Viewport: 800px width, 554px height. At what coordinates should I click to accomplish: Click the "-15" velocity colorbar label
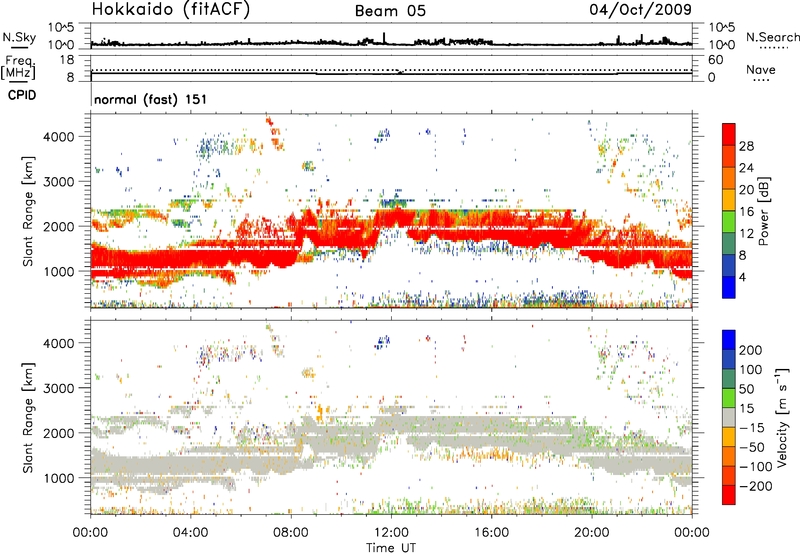tap(752, 427)
